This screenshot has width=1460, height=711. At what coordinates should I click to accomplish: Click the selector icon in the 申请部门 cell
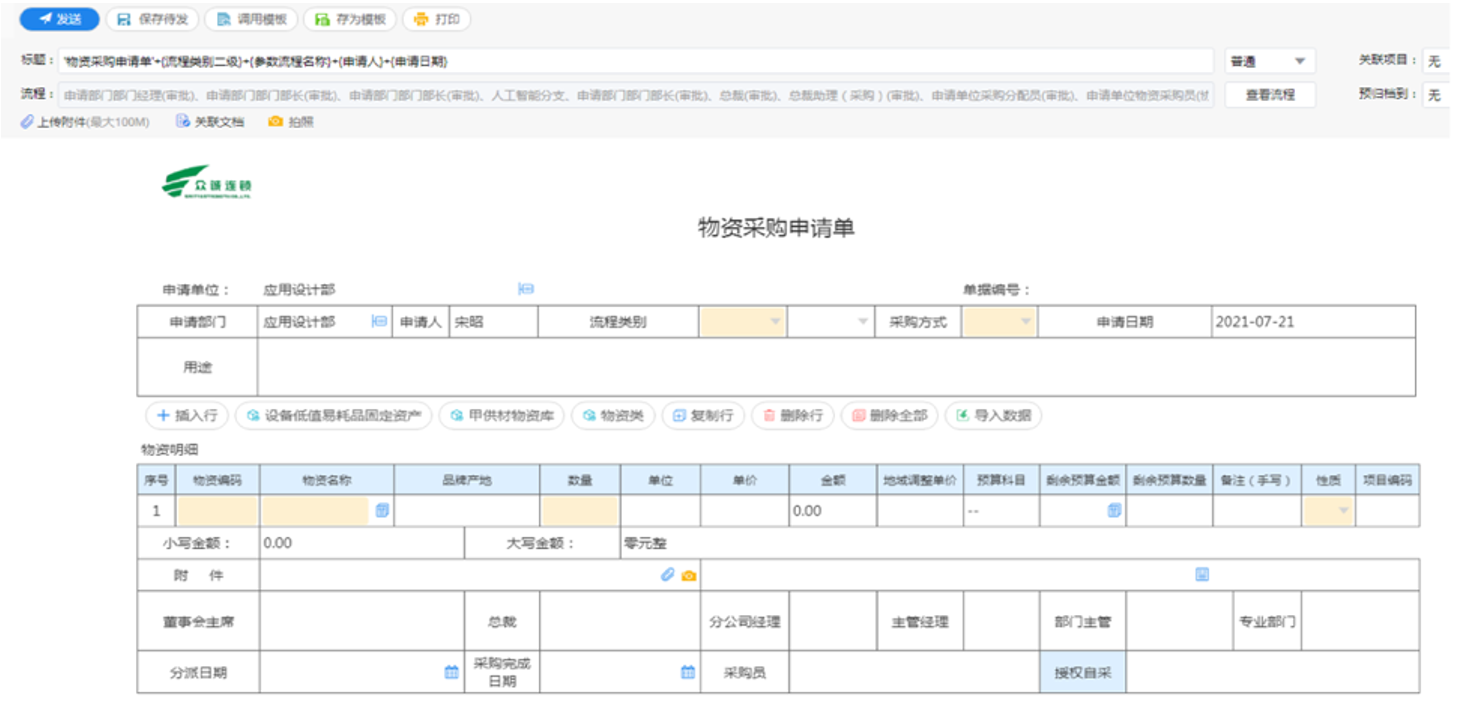(x=379, y=322)
